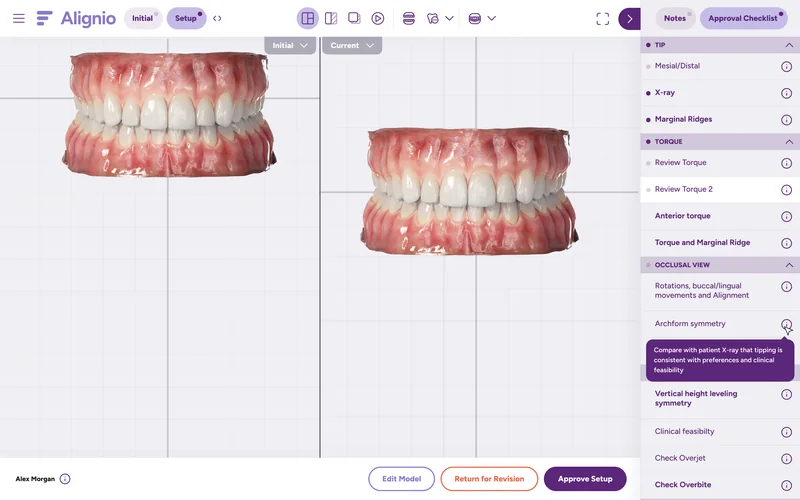Open patient info next to Alex Morgan

tap(65, 479)
